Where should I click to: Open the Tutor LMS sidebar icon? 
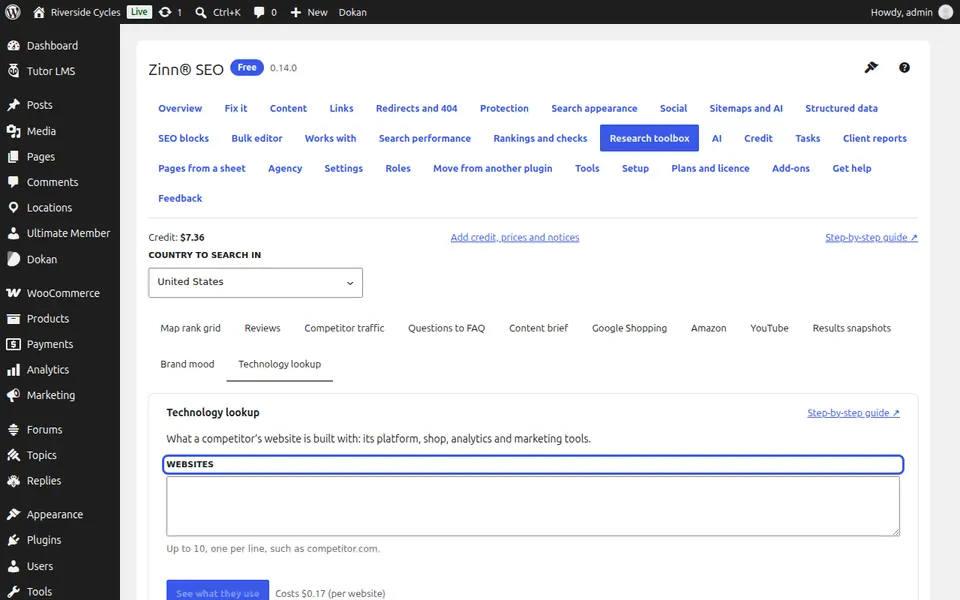tap(13, 71)
